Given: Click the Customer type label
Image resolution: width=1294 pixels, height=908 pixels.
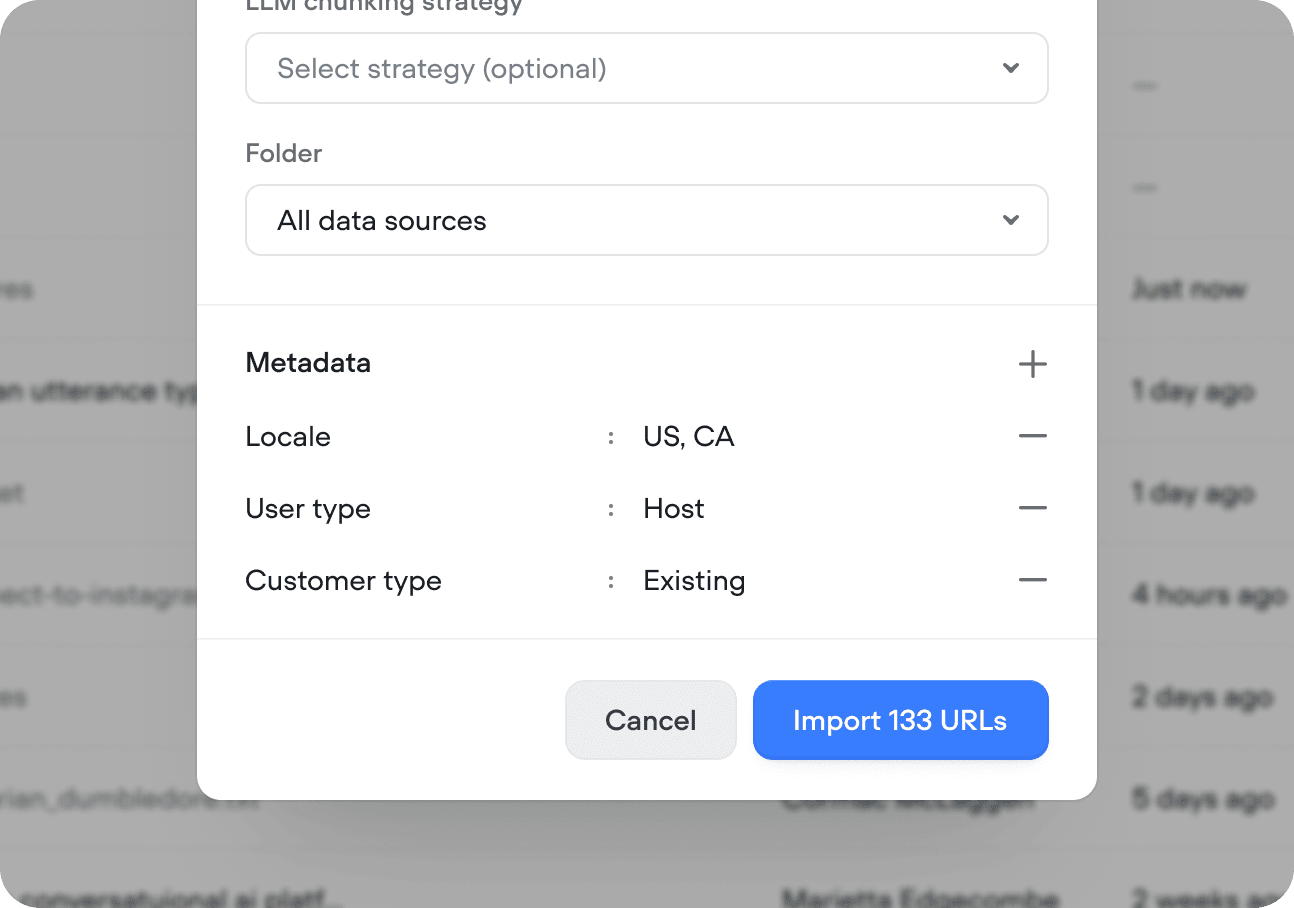Looking at the screenshot, I should tap(343, 581).
